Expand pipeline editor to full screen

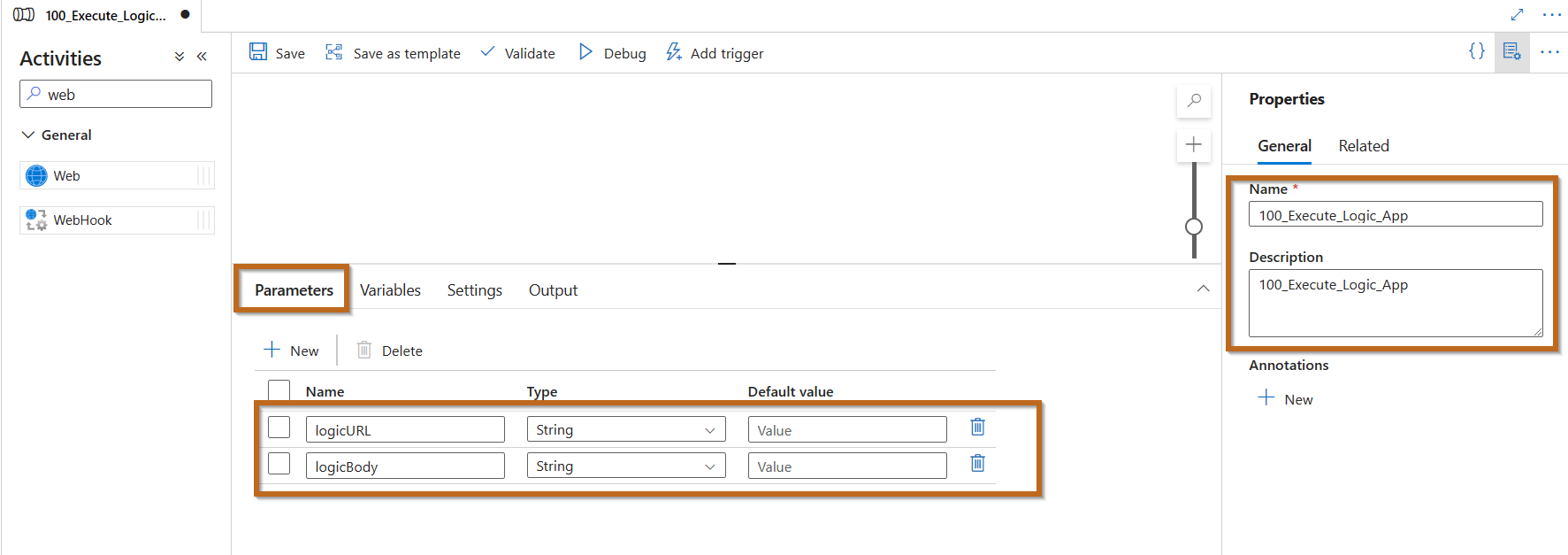1517,15
